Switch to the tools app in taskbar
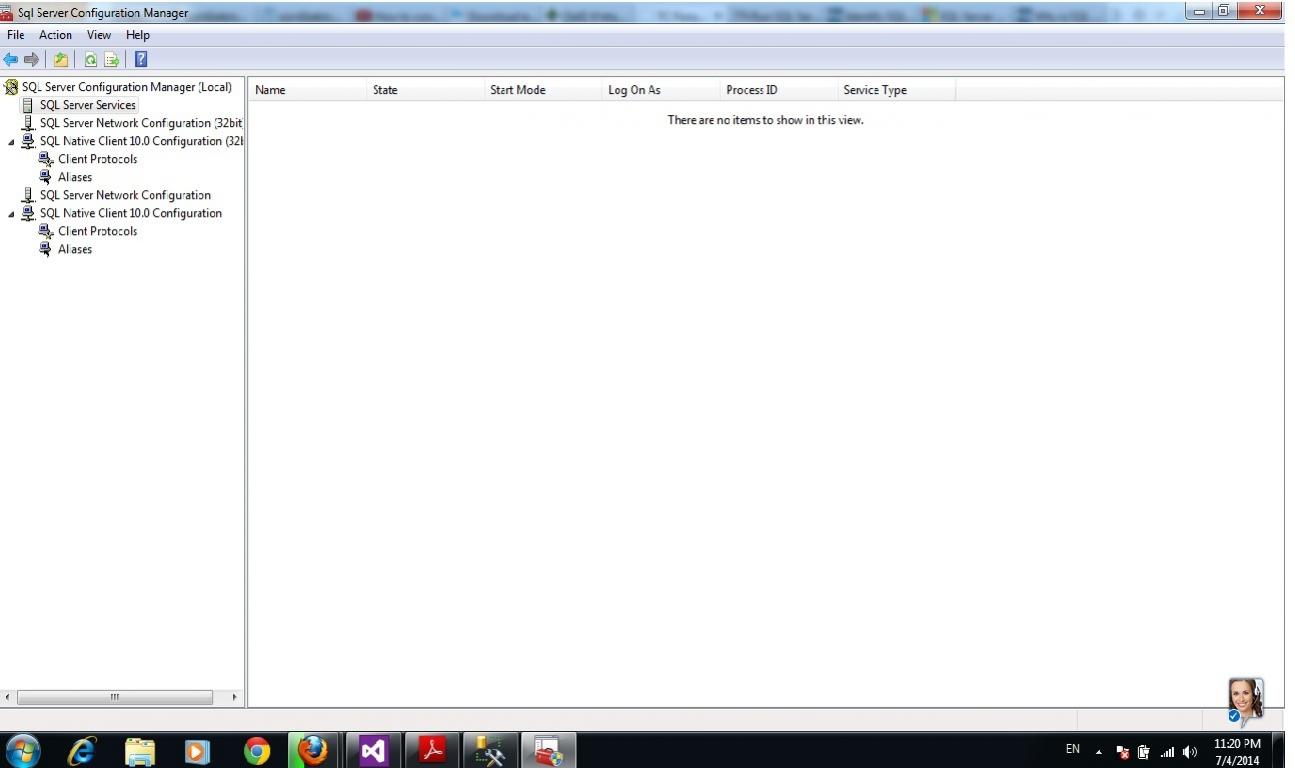 pyautogui.click(x=490, y=750)
